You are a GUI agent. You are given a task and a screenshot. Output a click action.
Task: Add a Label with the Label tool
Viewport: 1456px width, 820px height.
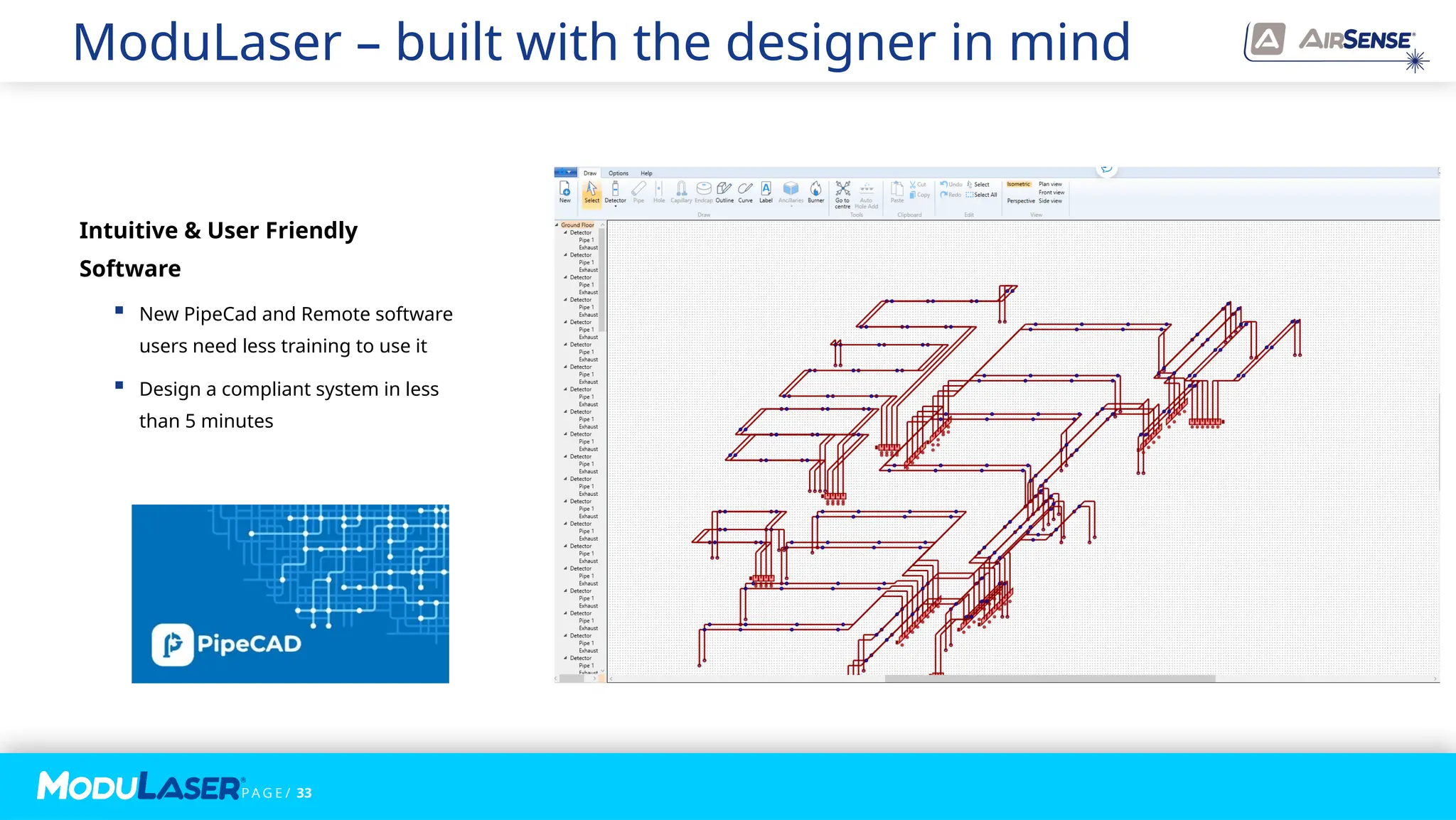[x=766, y=192]
